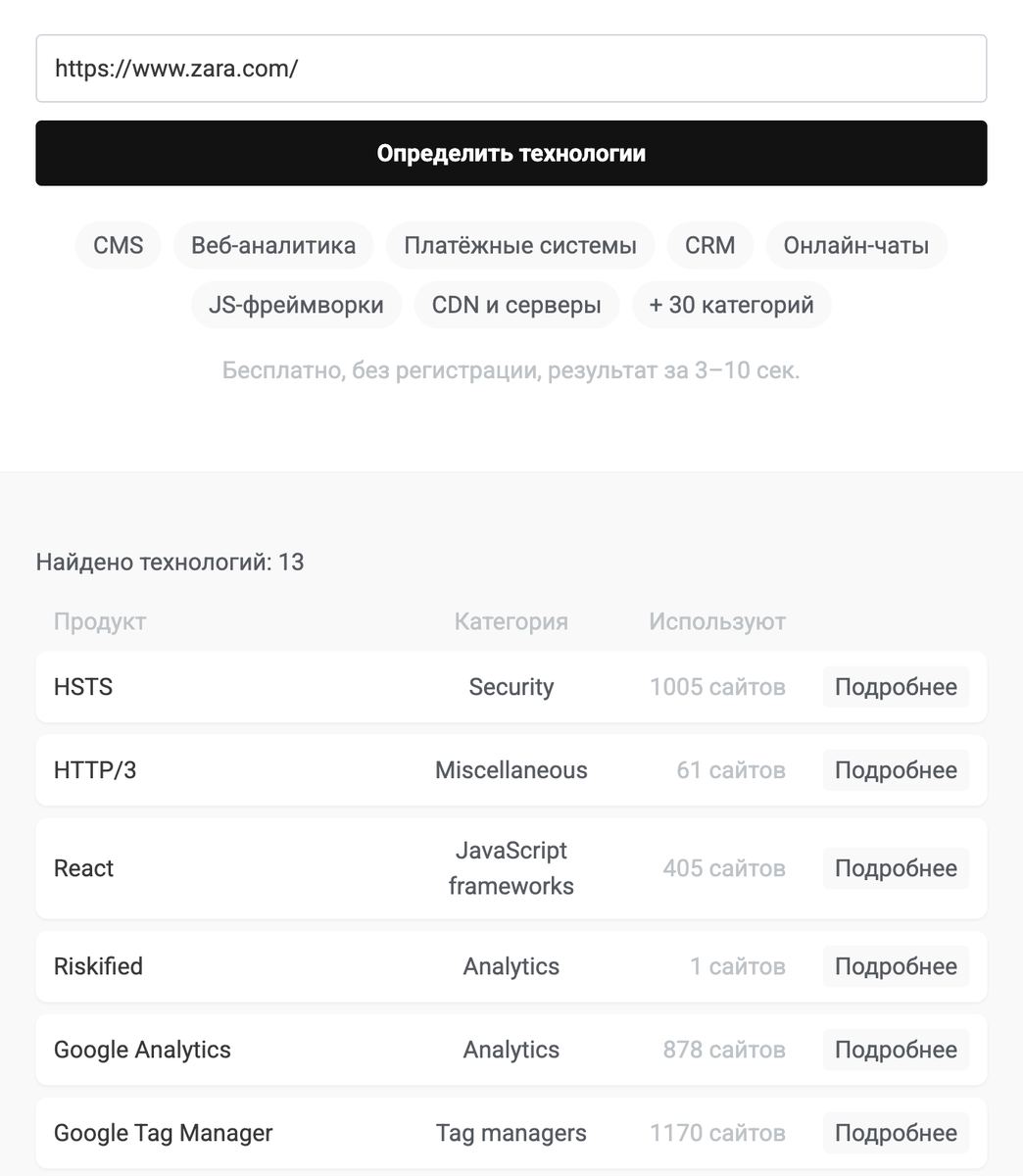Open details for HTTP/3 technology

tap(895, 770)
